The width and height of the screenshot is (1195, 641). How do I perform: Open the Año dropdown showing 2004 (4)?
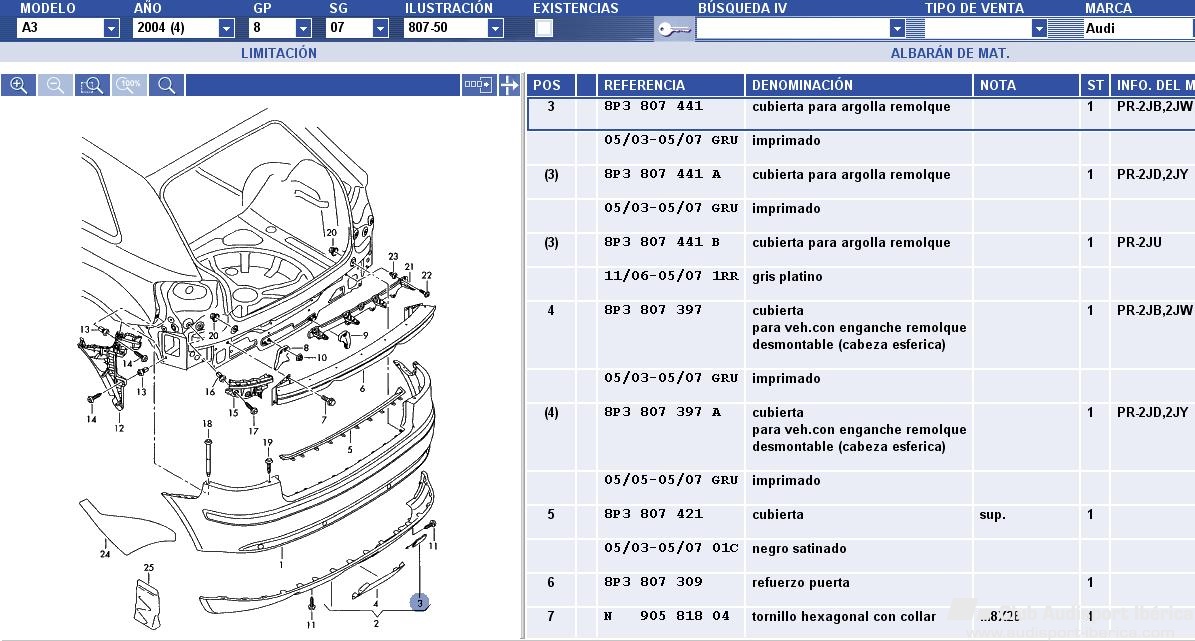pos(226,28)
